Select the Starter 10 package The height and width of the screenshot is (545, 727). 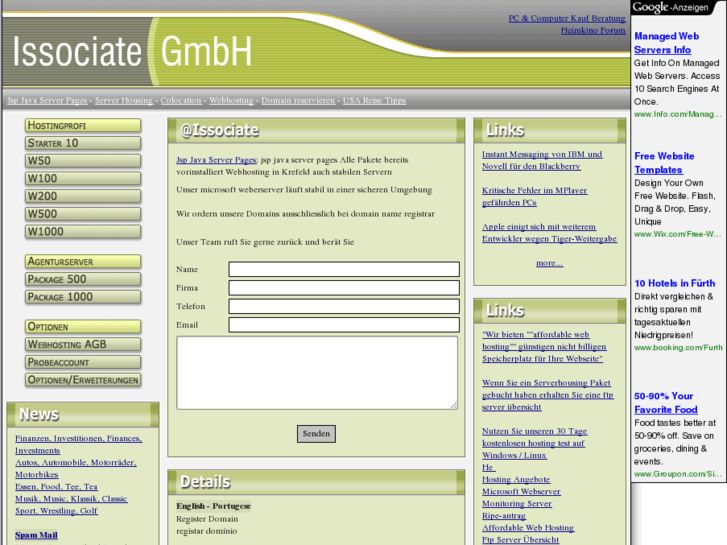pos(83,143)
